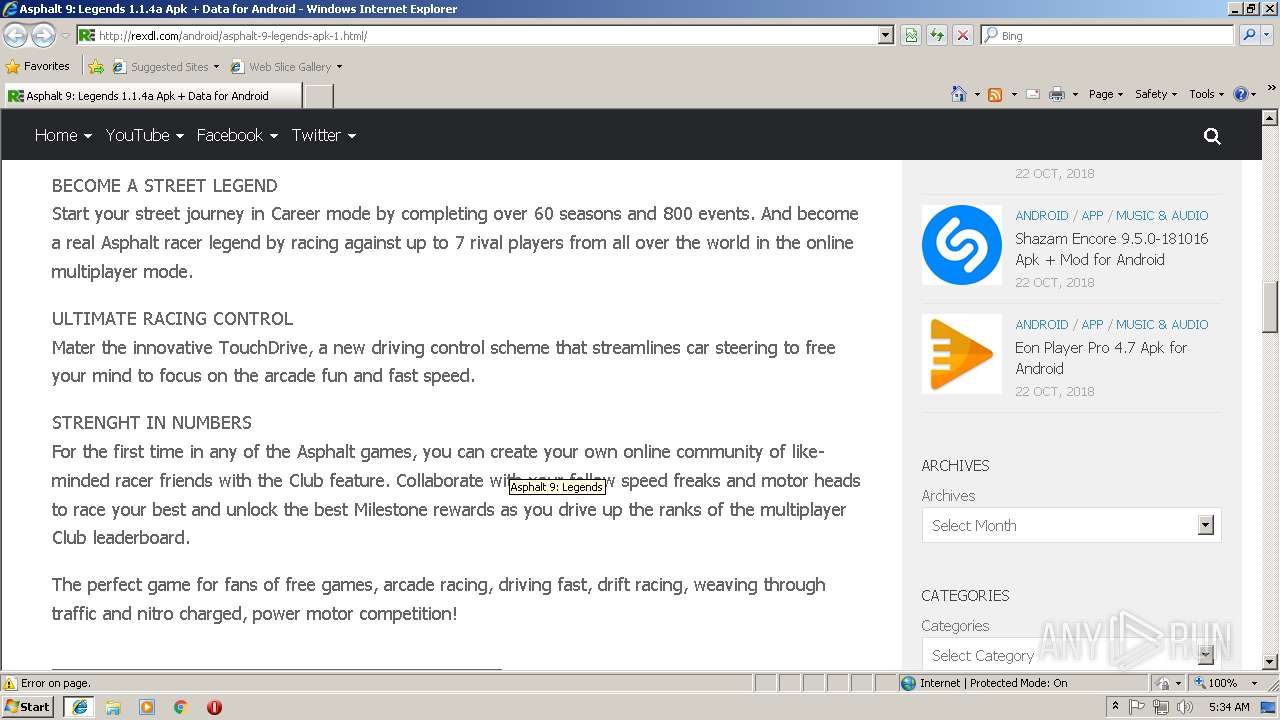Open the Favorites star button
The width and height of the screenshot is (1280, 720).
pos(38,66)
